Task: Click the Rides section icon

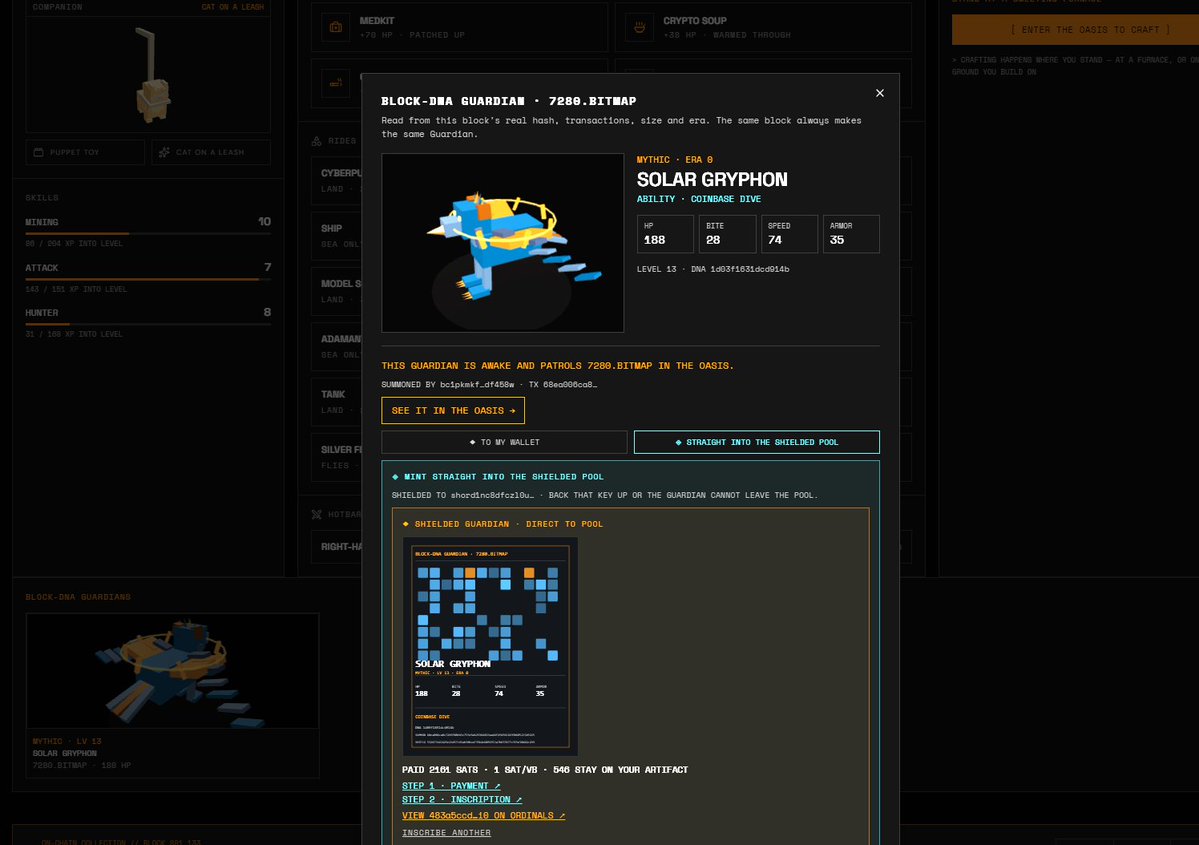Action: pyautogui.click(x=317, y=141)
